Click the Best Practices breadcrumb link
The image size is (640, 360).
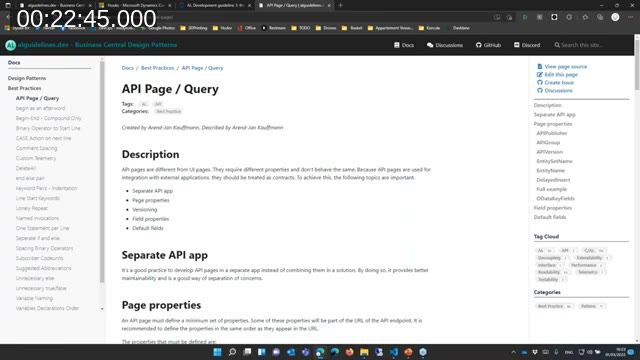click(158, 68)
